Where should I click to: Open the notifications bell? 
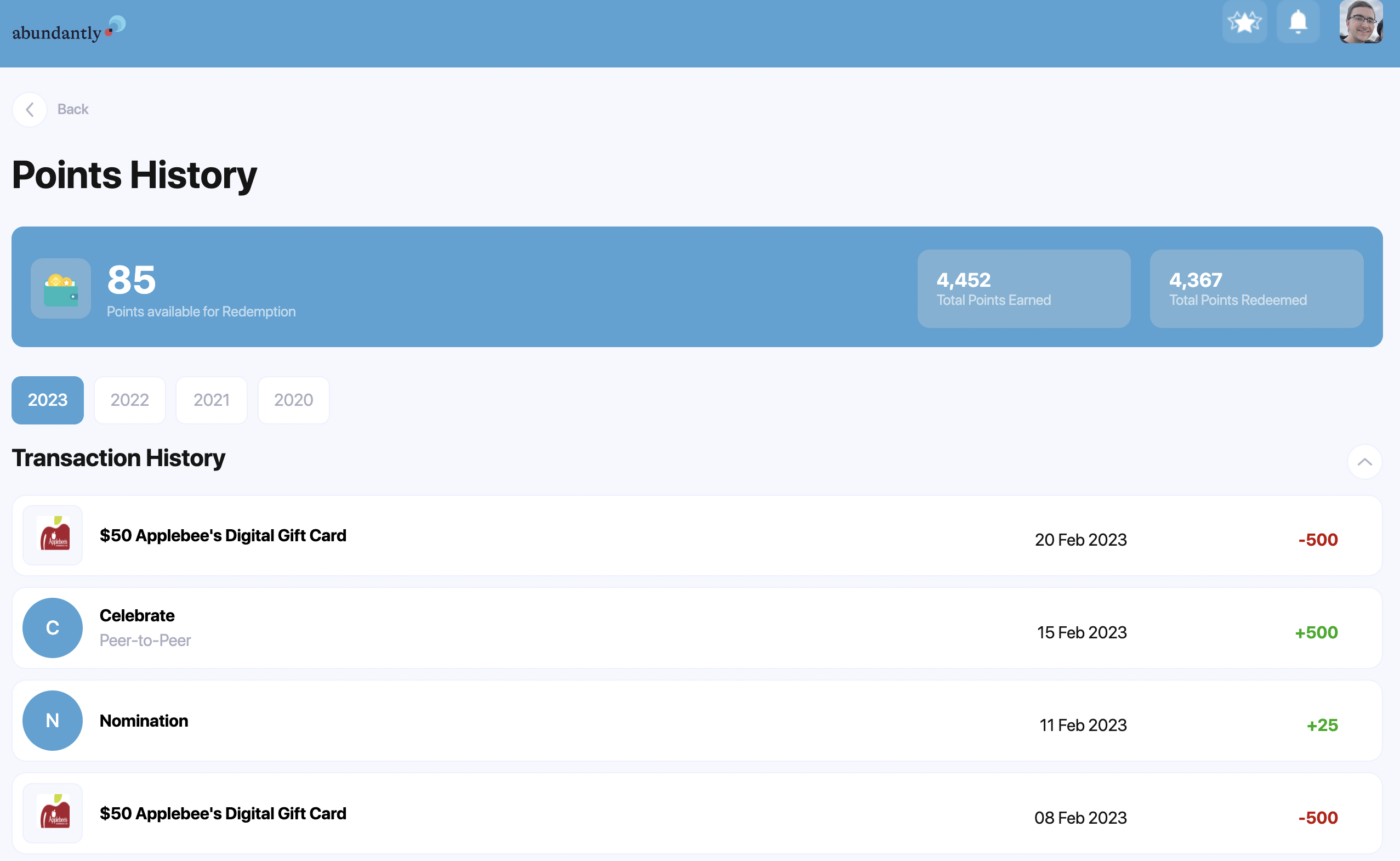[x=1297, y=22]
